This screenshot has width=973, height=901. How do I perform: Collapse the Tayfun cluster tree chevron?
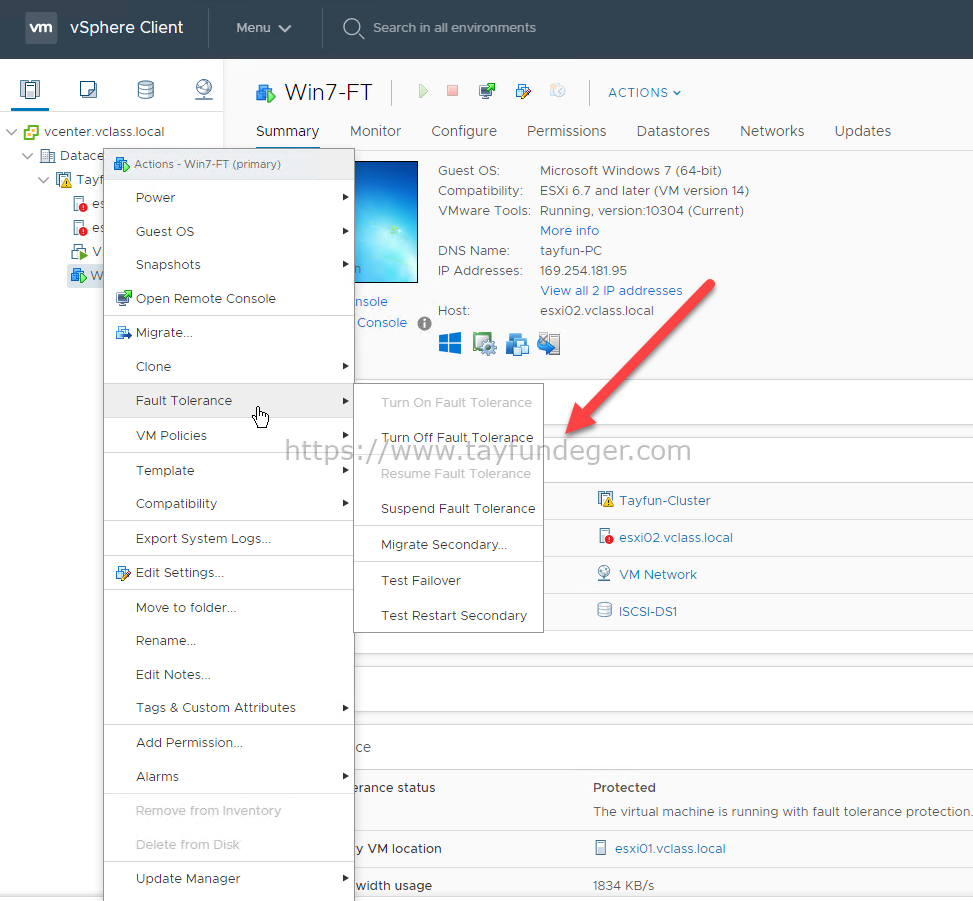click(43, 180)
